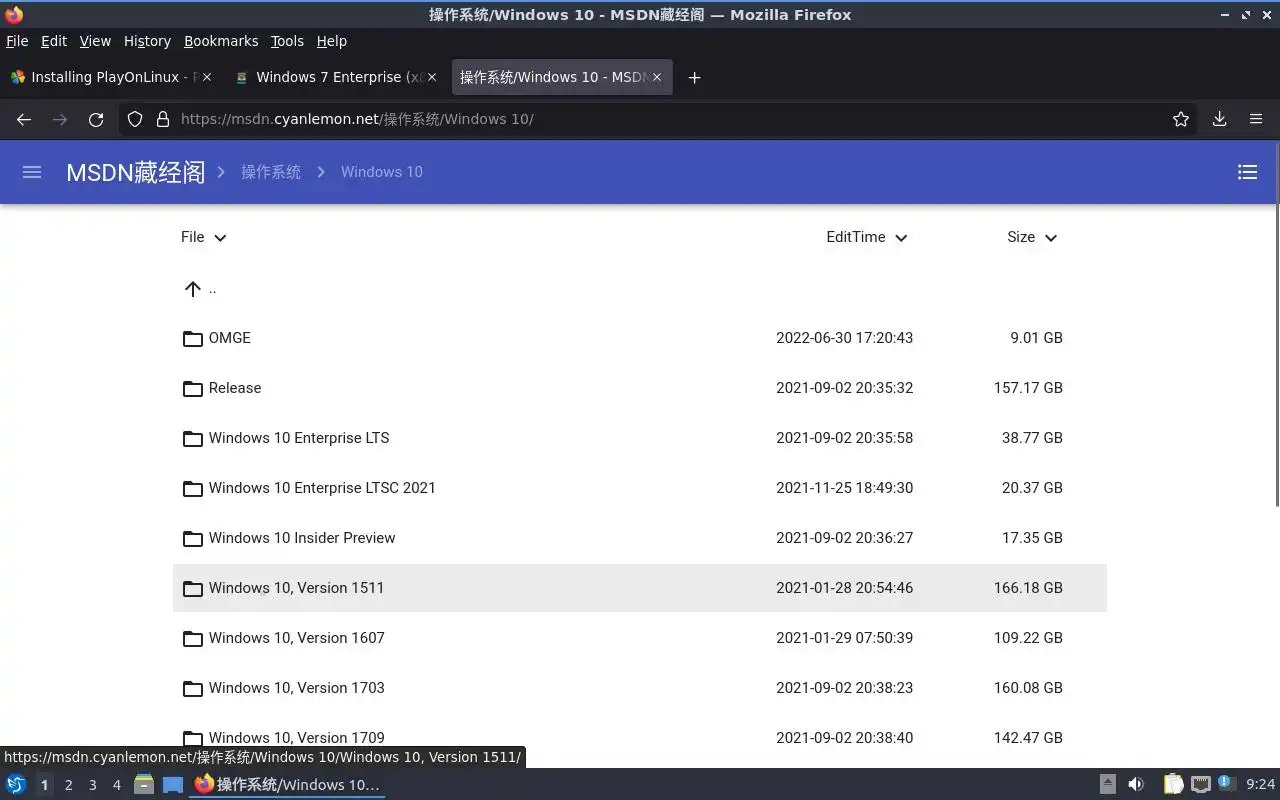1280x800 pixels.
Task: Open the taskbar start menu icon
Action: (x=16, y=785)
